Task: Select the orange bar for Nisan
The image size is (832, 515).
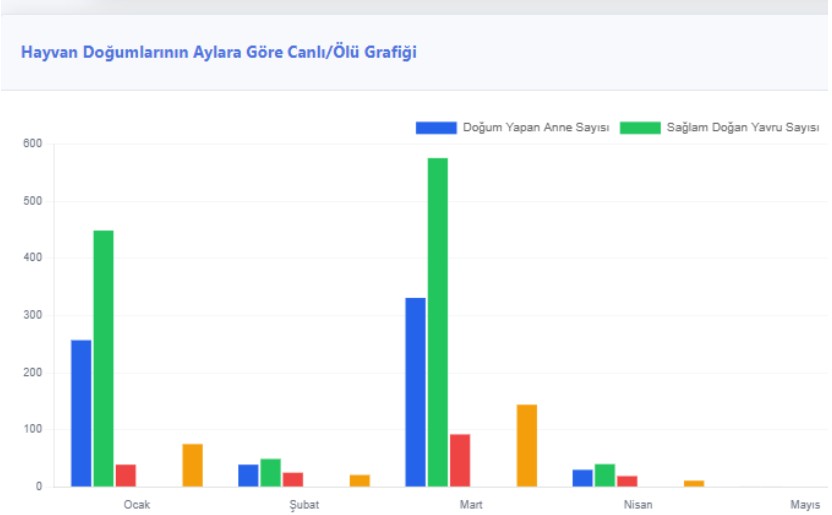Action: pyautogui.click(x=694, y=483)
